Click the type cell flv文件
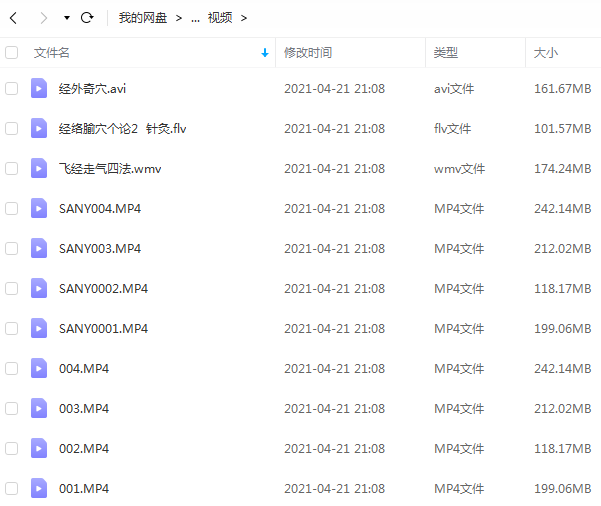 coord(452,128)
